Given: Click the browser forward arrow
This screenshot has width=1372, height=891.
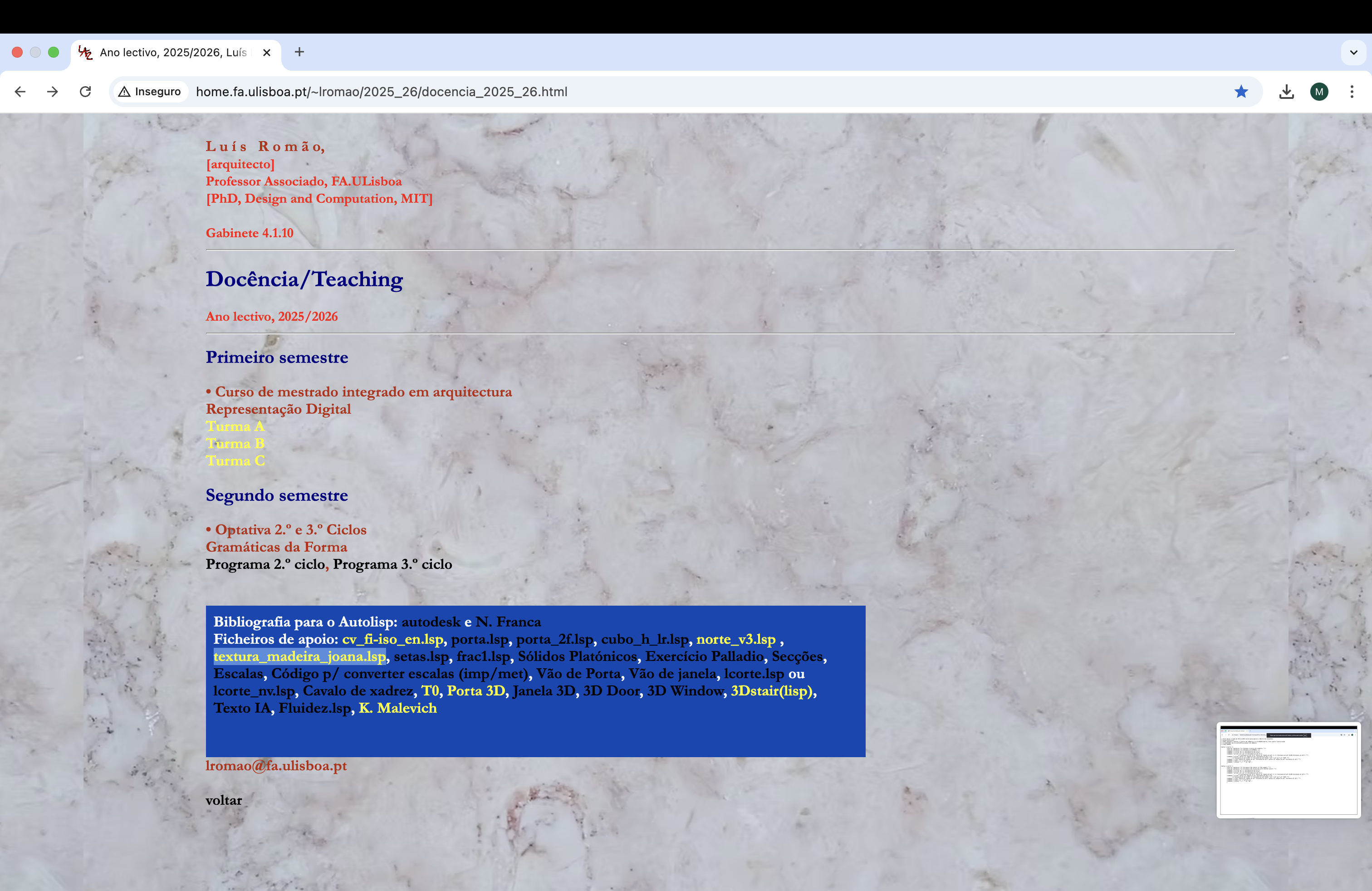Looking at the screenshot, I should click(53, 92).
